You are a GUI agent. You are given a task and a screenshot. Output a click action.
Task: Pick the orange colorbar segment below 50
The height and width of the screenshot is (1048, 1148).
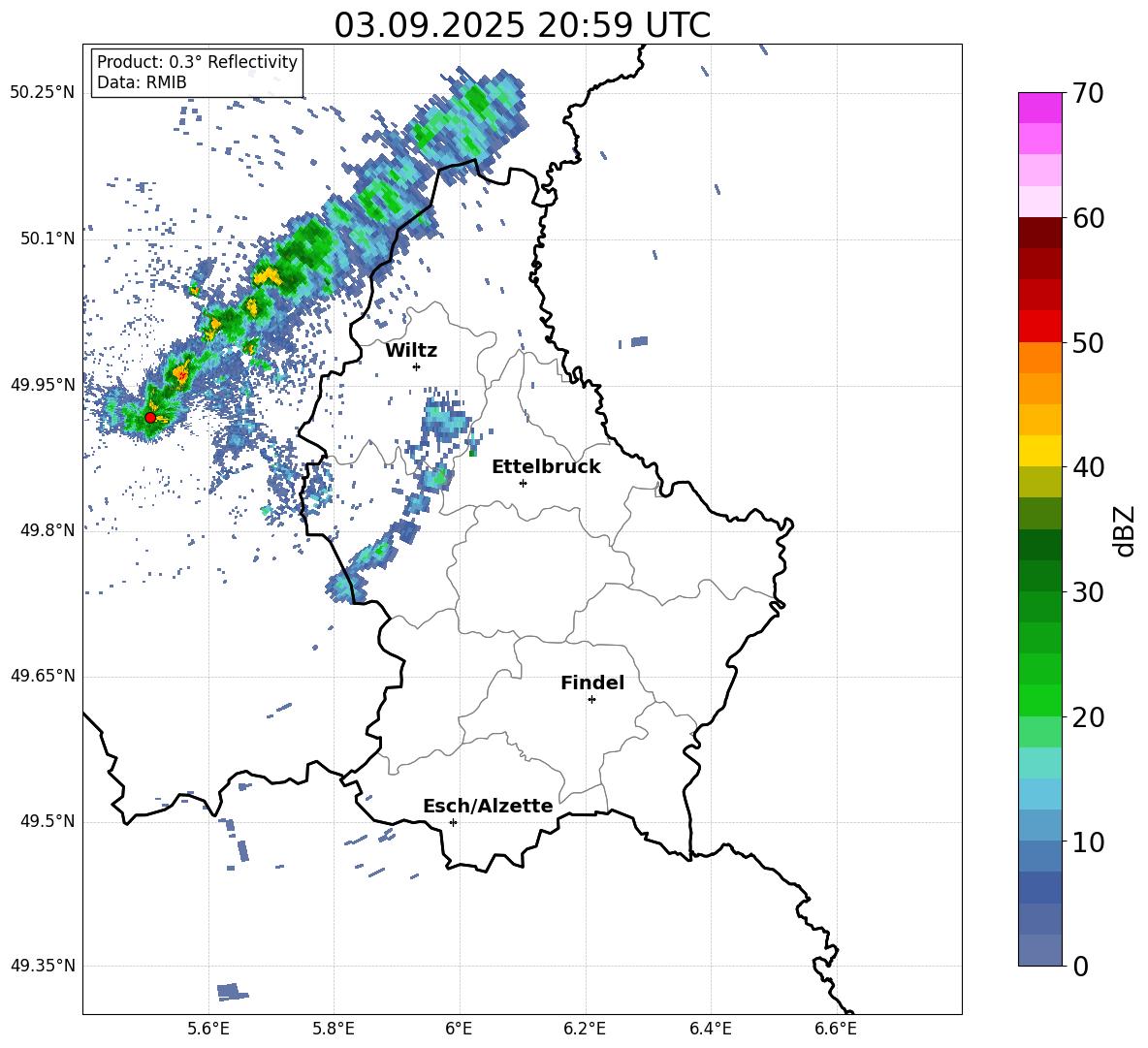[x=1039, y=358]
